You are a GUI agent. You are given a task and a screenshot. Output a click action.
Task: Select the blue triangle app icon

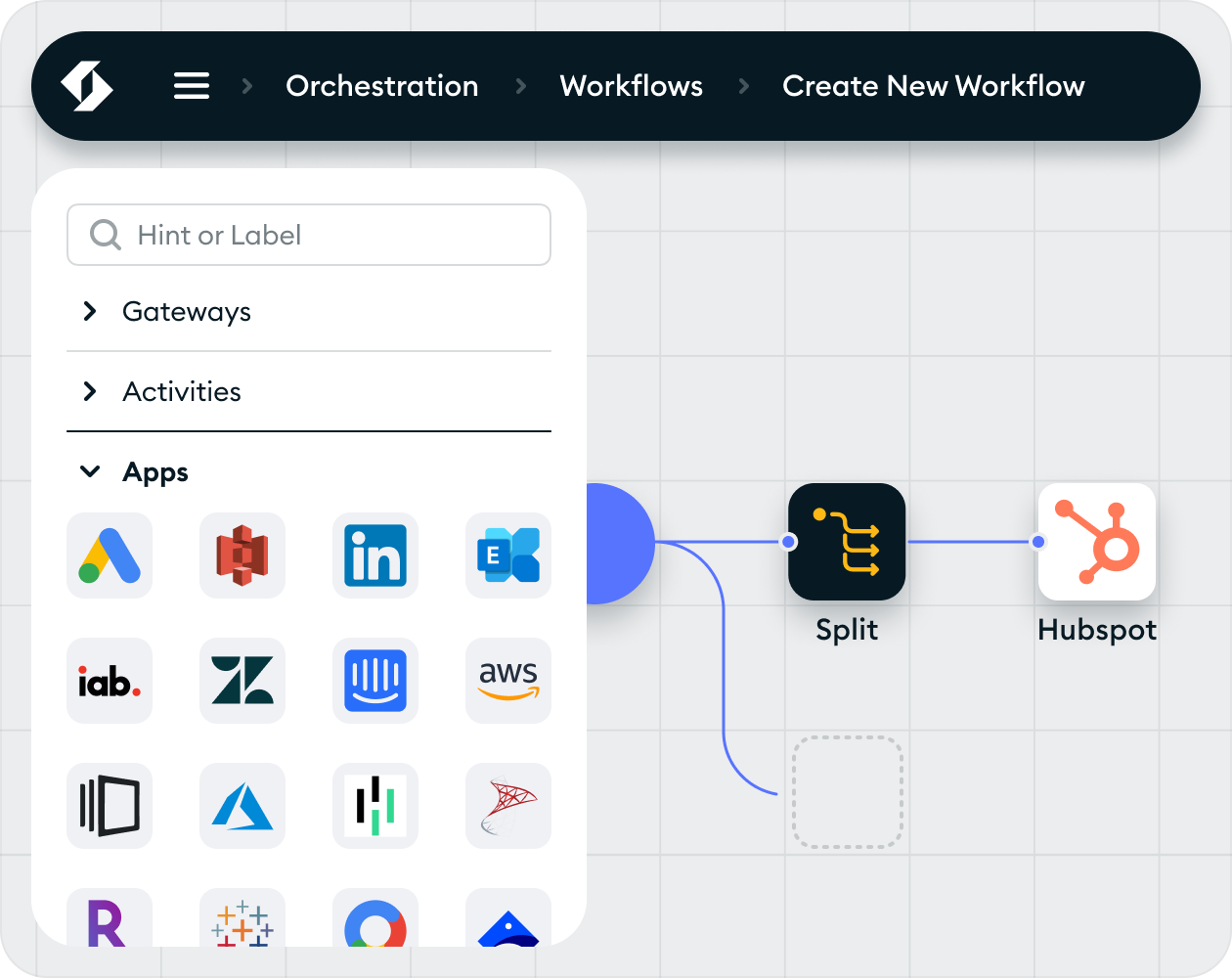coord(508,919)
